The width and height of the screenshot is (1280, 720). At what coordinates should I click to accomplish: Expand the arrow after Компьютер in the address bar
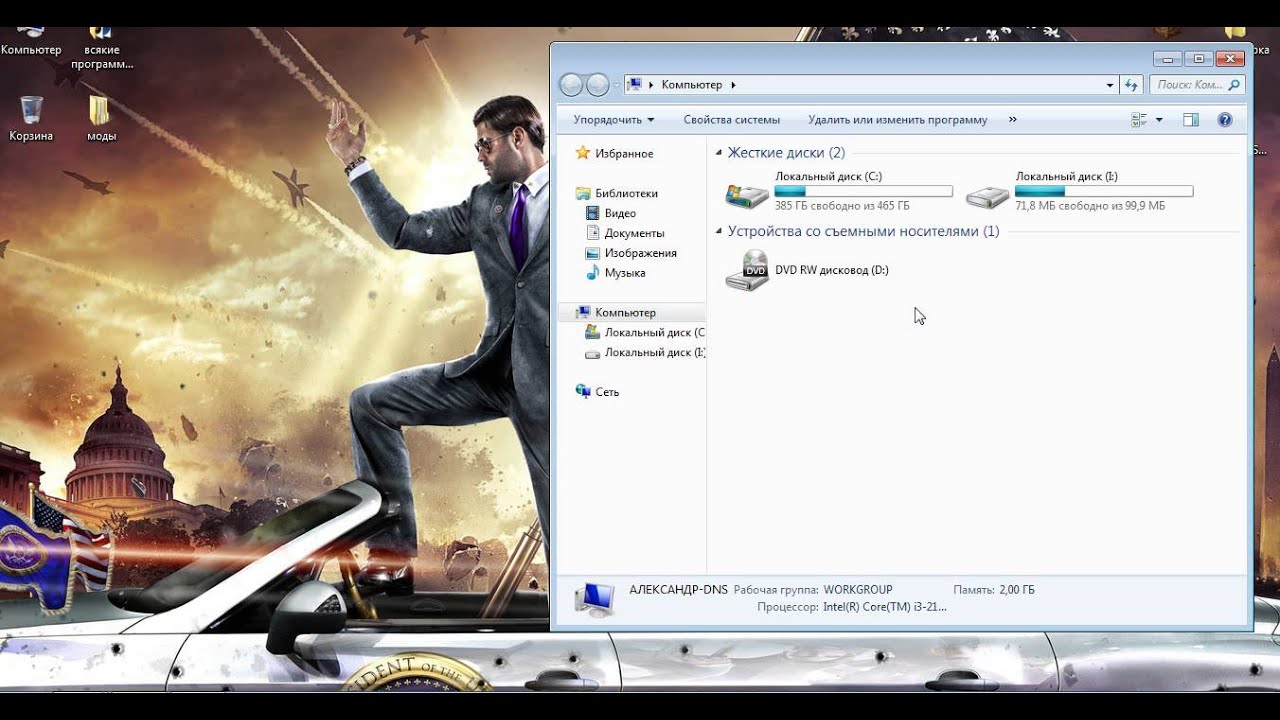pos(733,85)
